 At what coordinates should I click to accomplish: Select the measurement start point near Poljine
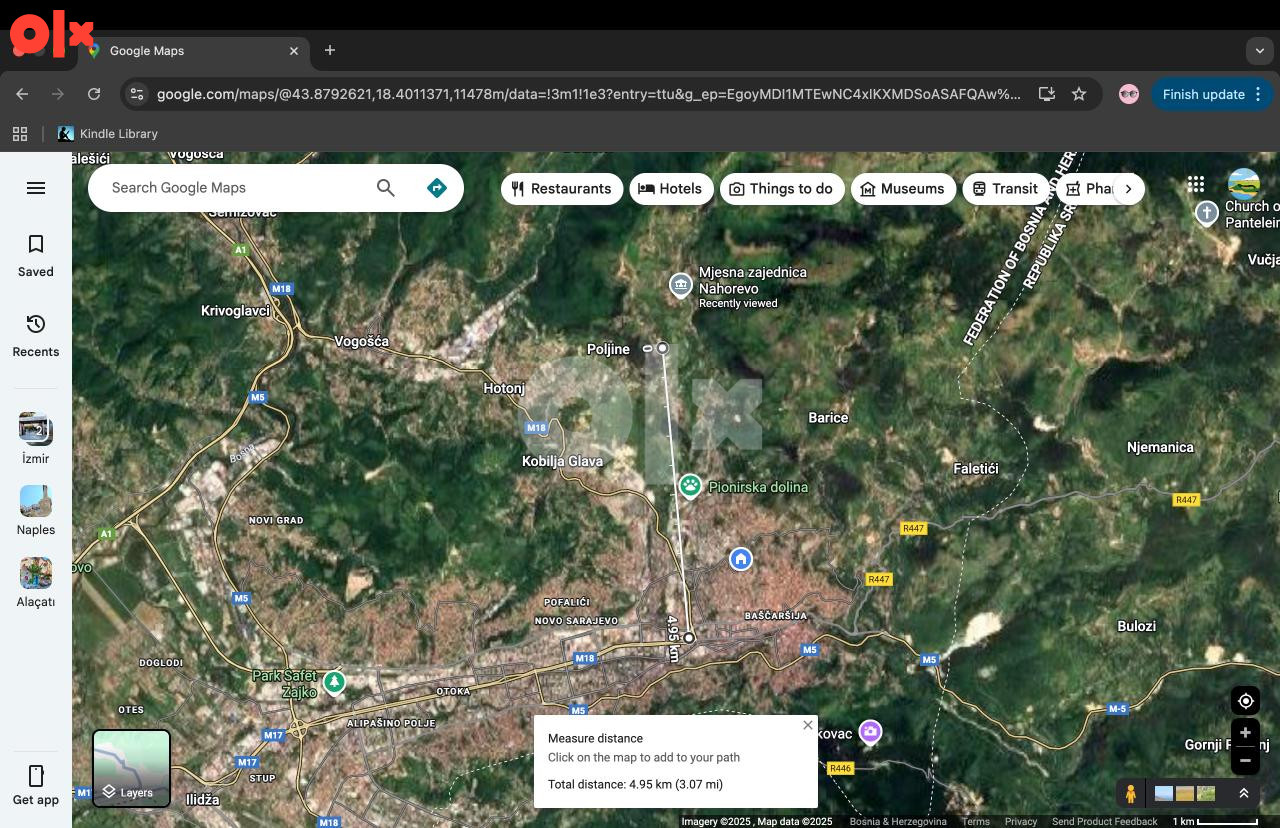pos(662,348)
